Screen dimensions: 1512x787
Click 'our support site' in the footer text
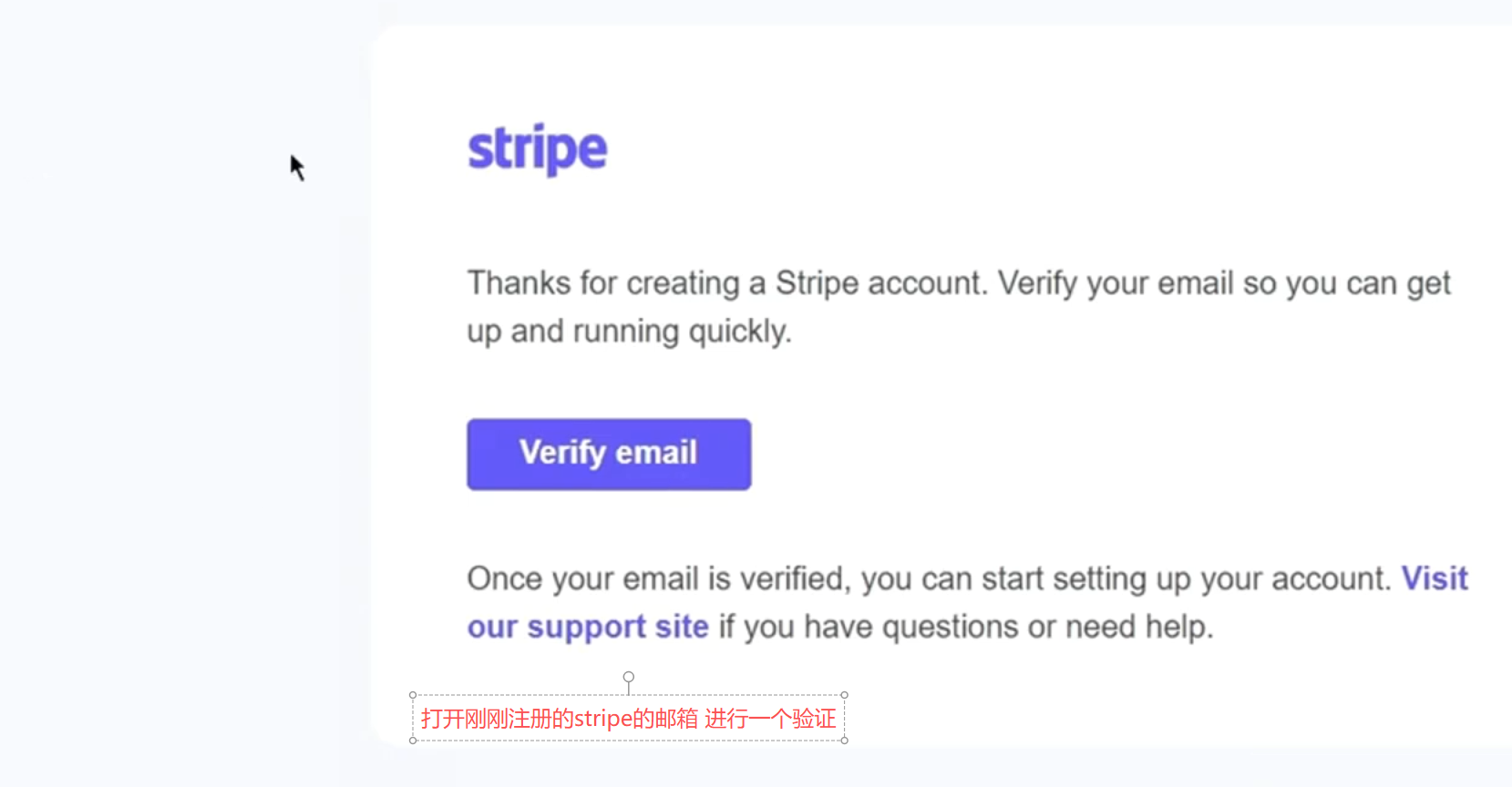pyautogui.click(x=587, y=626)
